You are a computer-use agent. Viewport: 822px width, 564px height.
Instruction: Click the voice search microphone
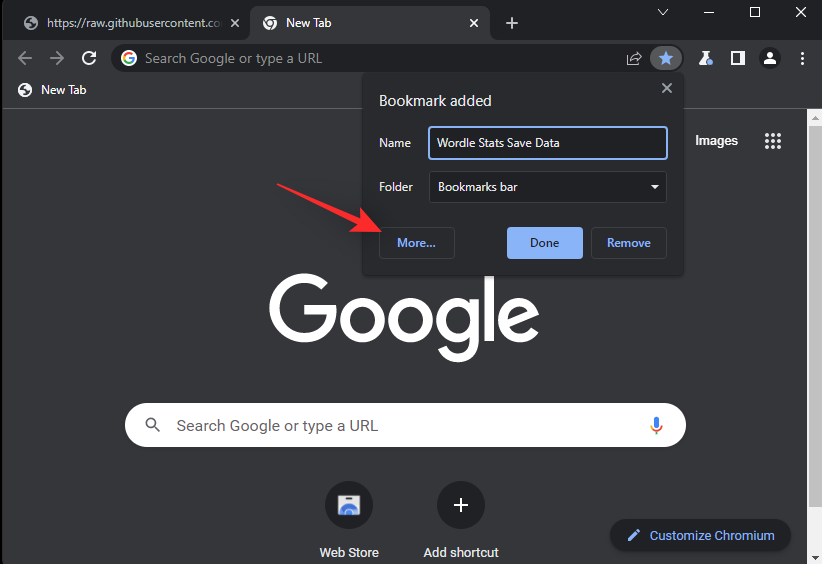656,425
